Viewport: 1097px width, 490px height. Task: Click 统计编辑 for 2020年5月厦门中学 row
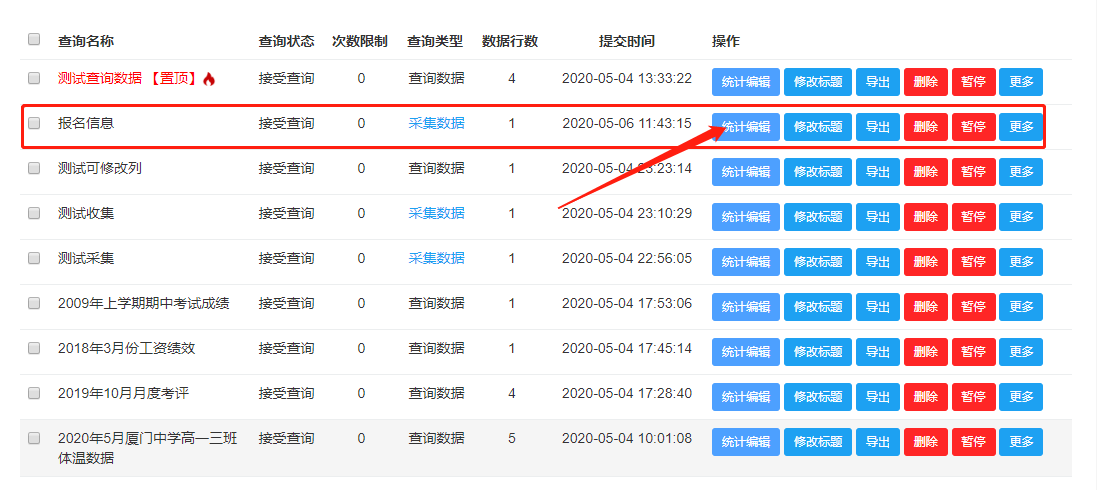click(746, 442)
